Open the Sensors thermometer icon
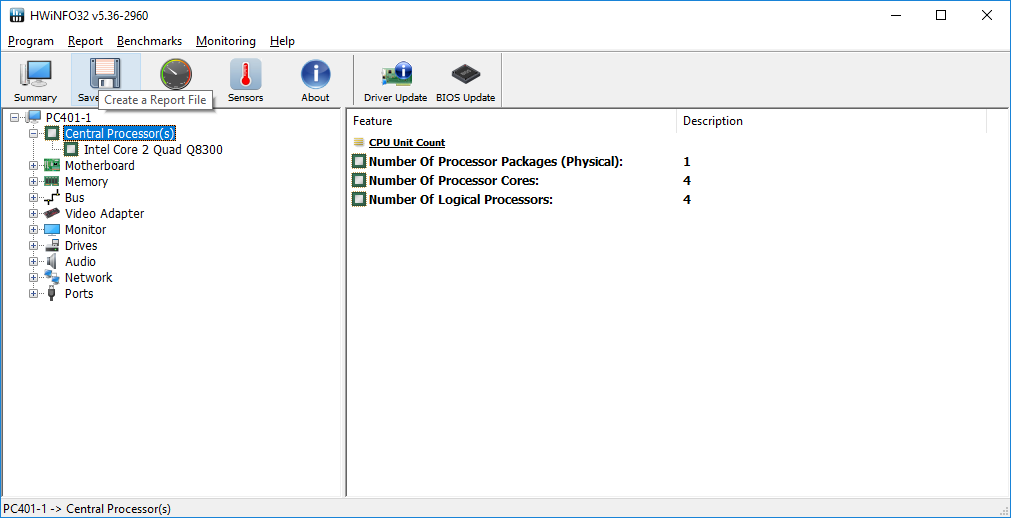 click(x=246, y=74)
